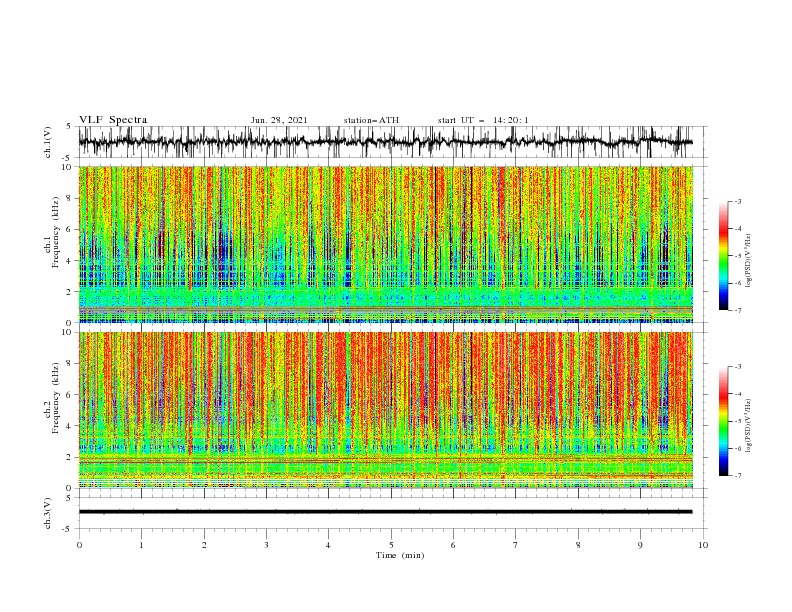The width and height of the screenshot is (792, 612).
Task: Click the time axis tick '10'
Action: [x=703, y=545]
